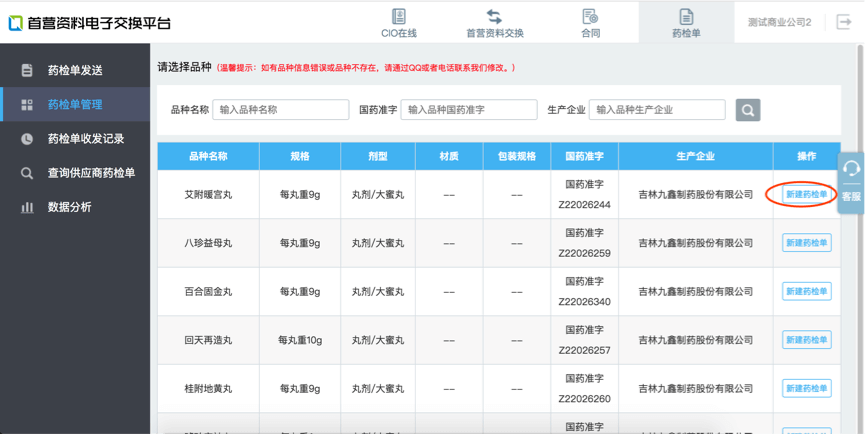
Task: Open the 首营资料交换 tab
Action: click(495, 23)
